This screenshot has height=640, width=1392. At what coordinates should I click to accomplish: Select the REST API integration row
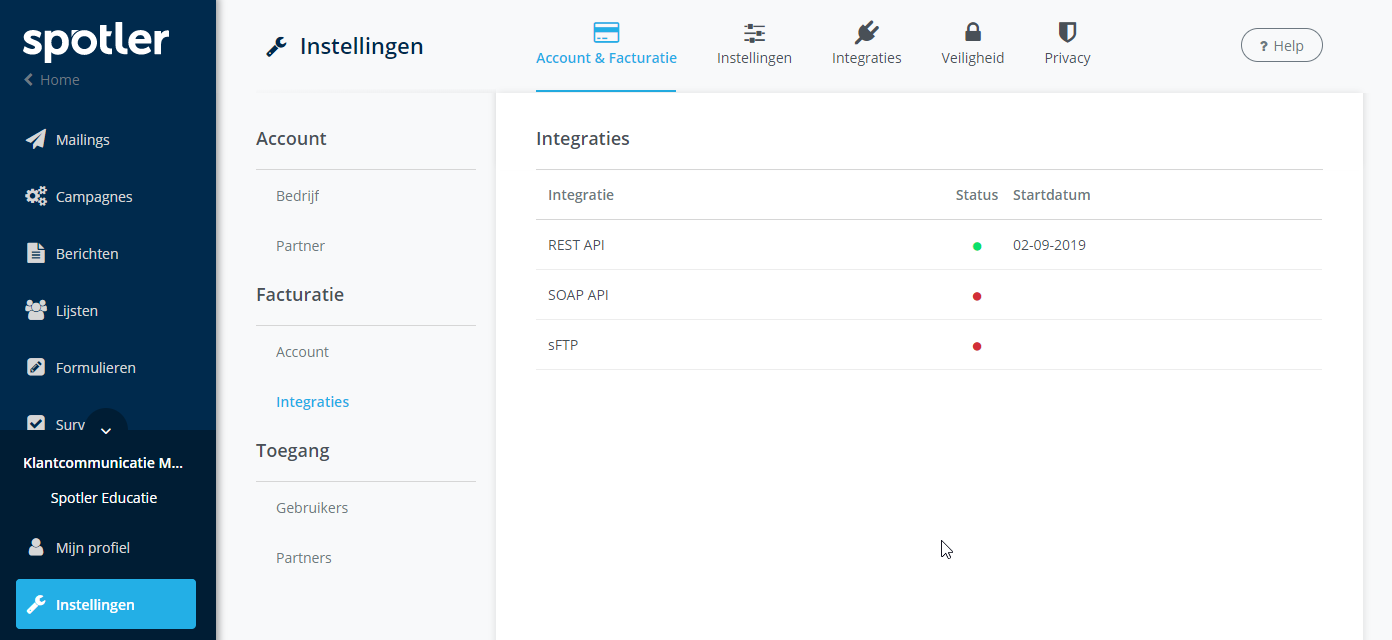576,245
